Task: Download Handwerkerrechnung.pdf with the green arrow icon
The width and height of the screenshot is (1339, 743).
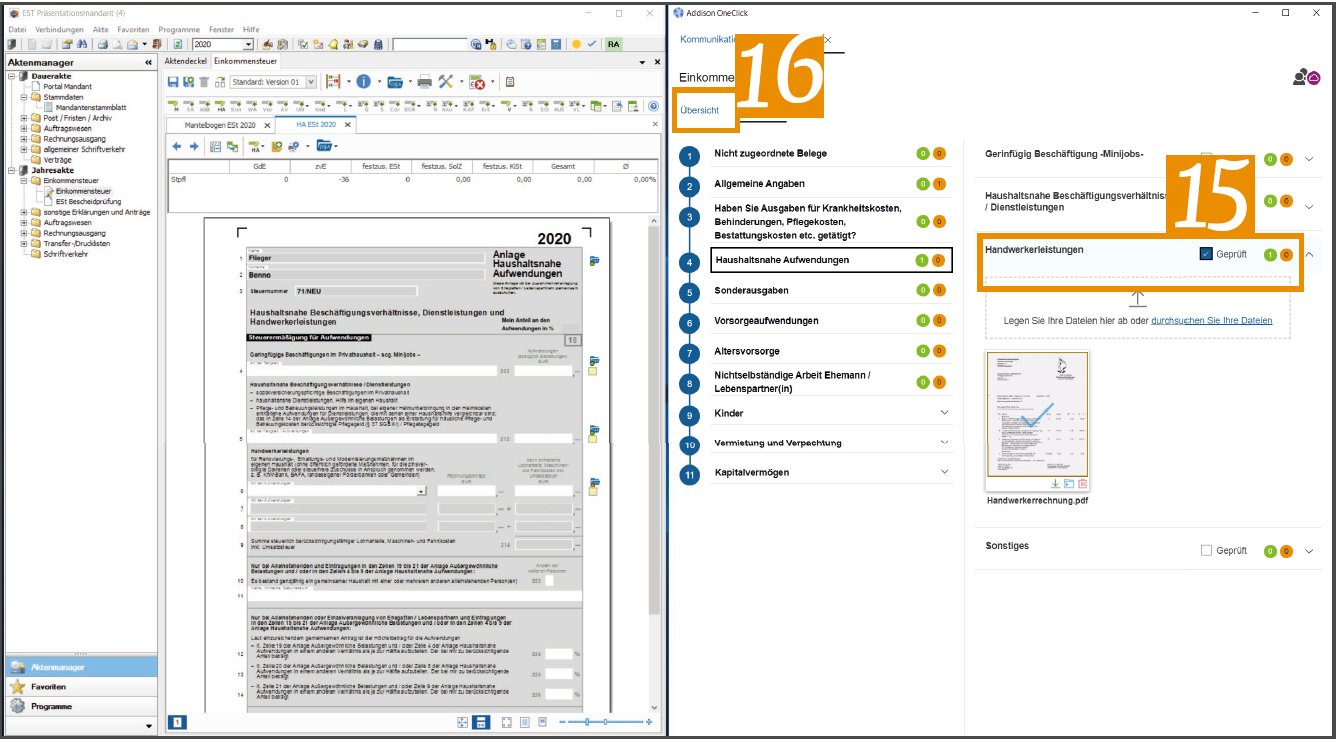Action: 1055,483
